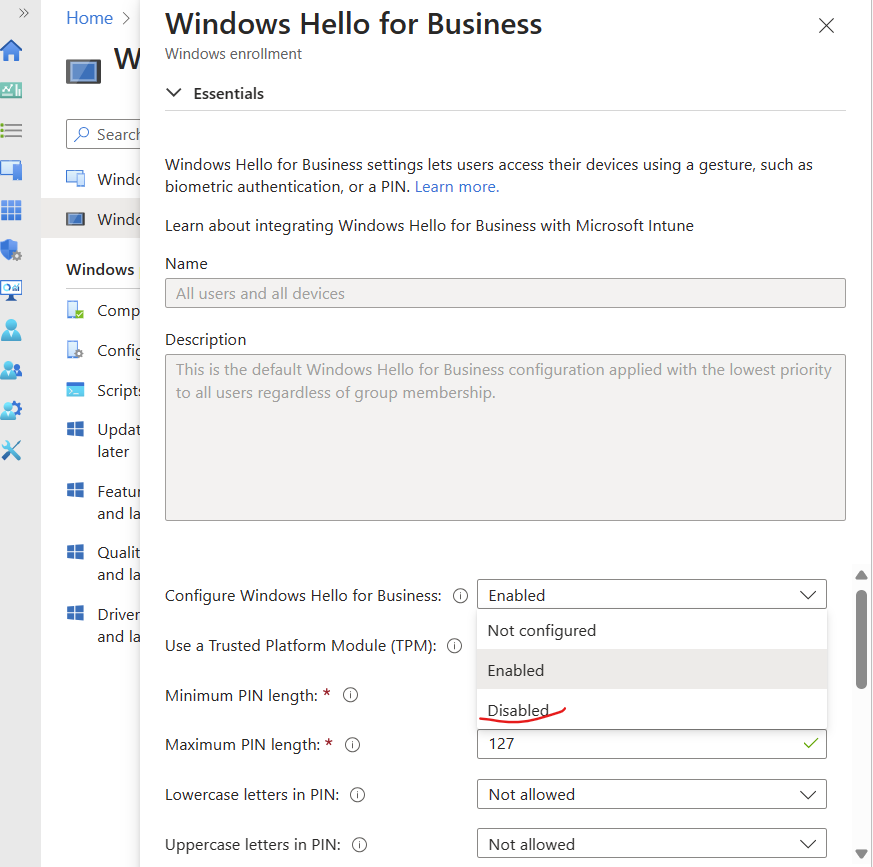
Task: Click the Description text area
Action: 505,437
